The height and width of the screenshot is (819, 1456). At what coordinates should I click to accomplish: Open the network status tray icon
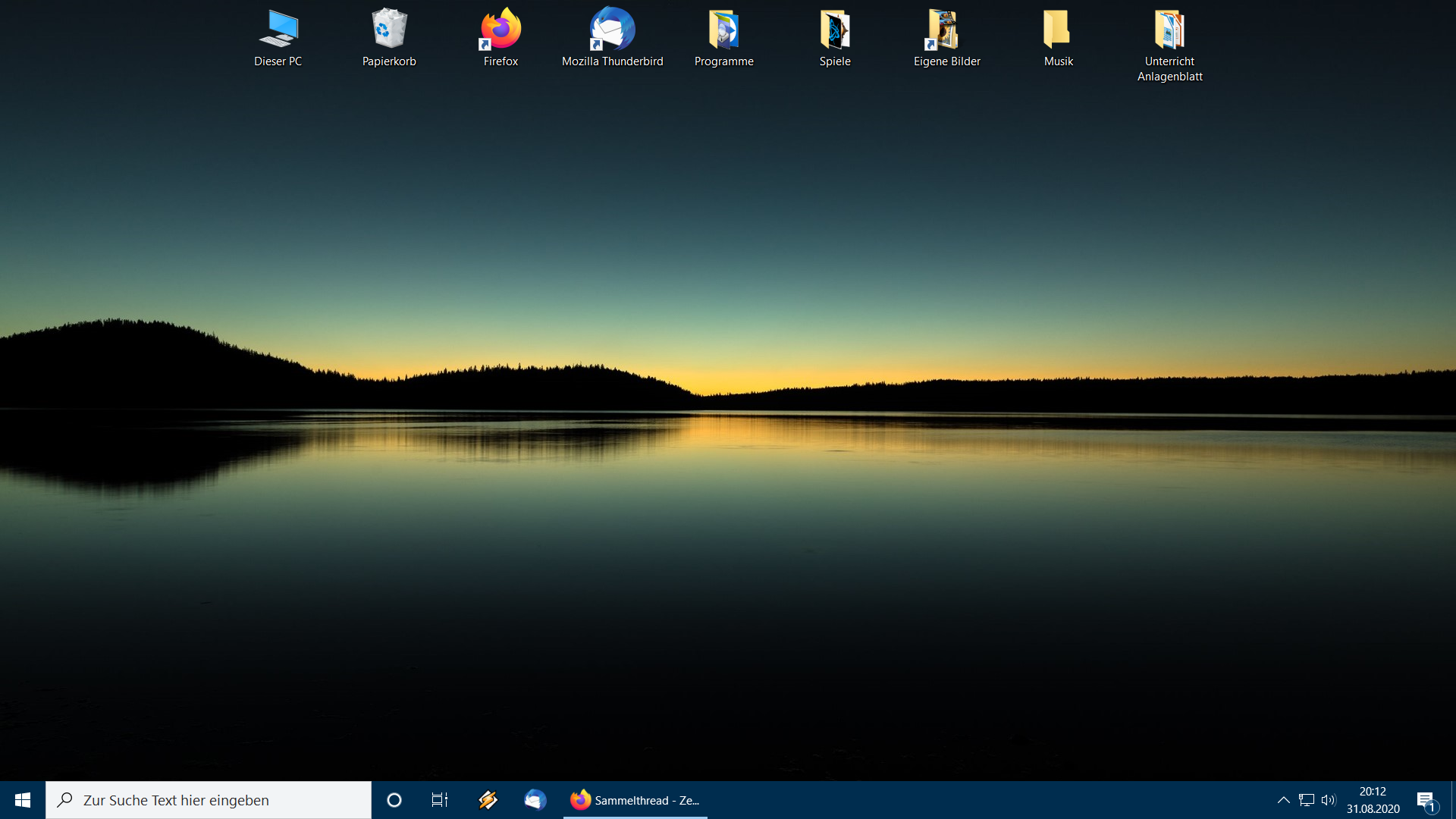pyautogui.click(x=1307, y=800)
